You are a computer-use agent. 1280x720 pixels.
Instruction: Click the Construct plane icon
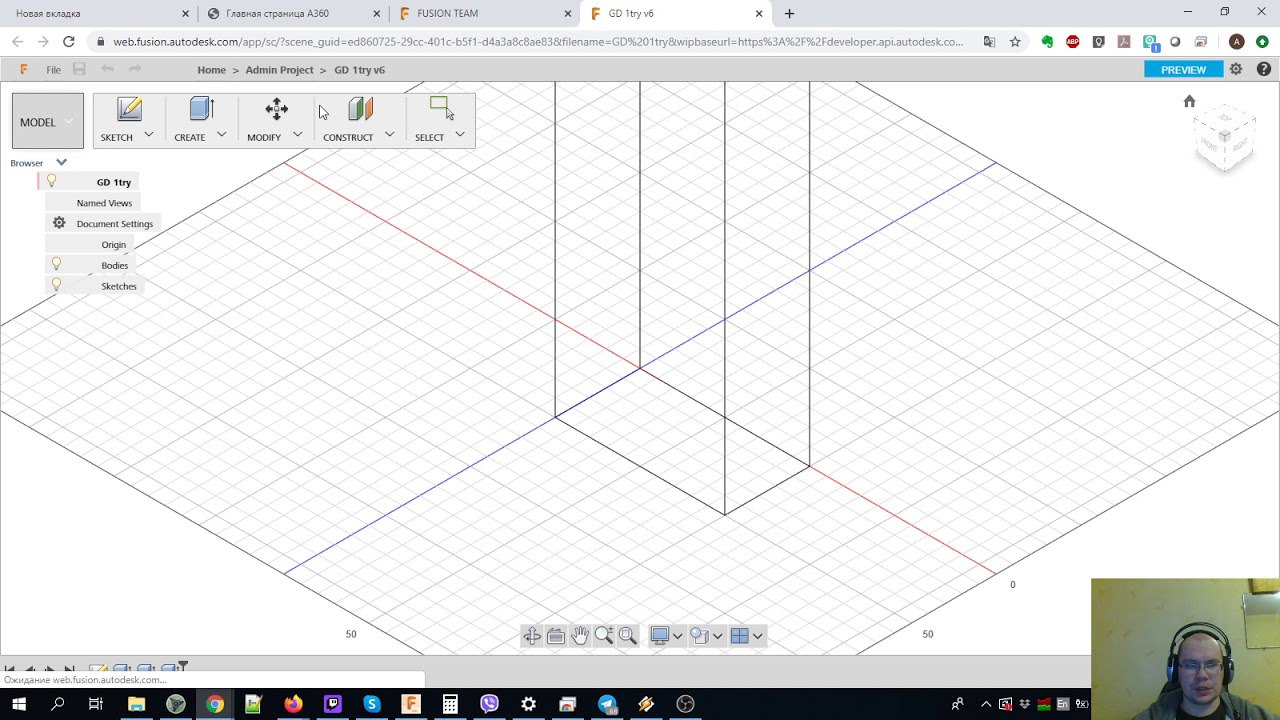360,109
